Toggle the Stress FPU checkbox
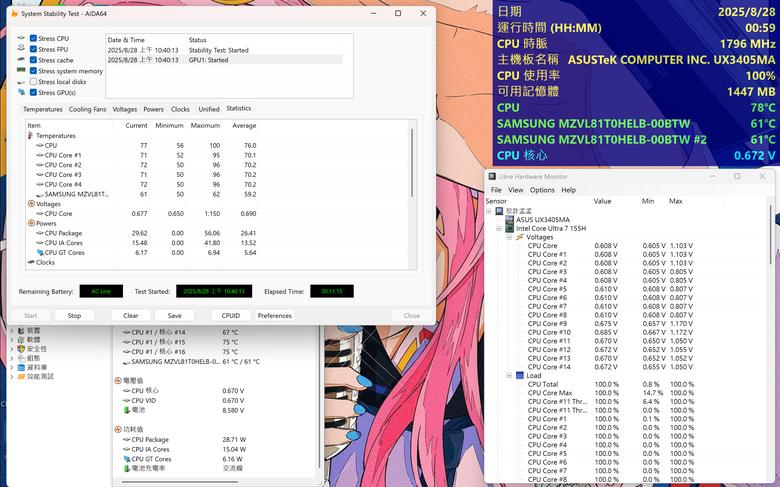 point(33,49)
